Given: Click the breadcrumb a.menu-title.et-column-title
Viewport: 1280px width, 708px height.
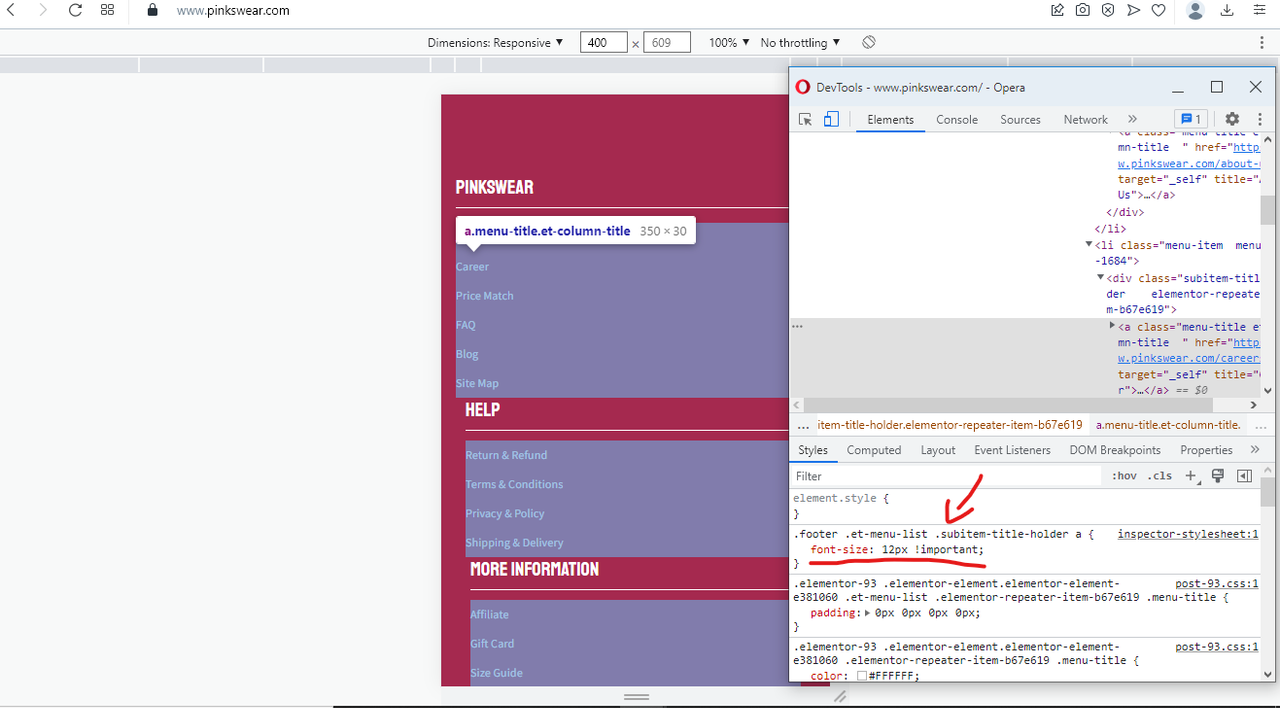Looking at the screenshot, I should 1168,425.
